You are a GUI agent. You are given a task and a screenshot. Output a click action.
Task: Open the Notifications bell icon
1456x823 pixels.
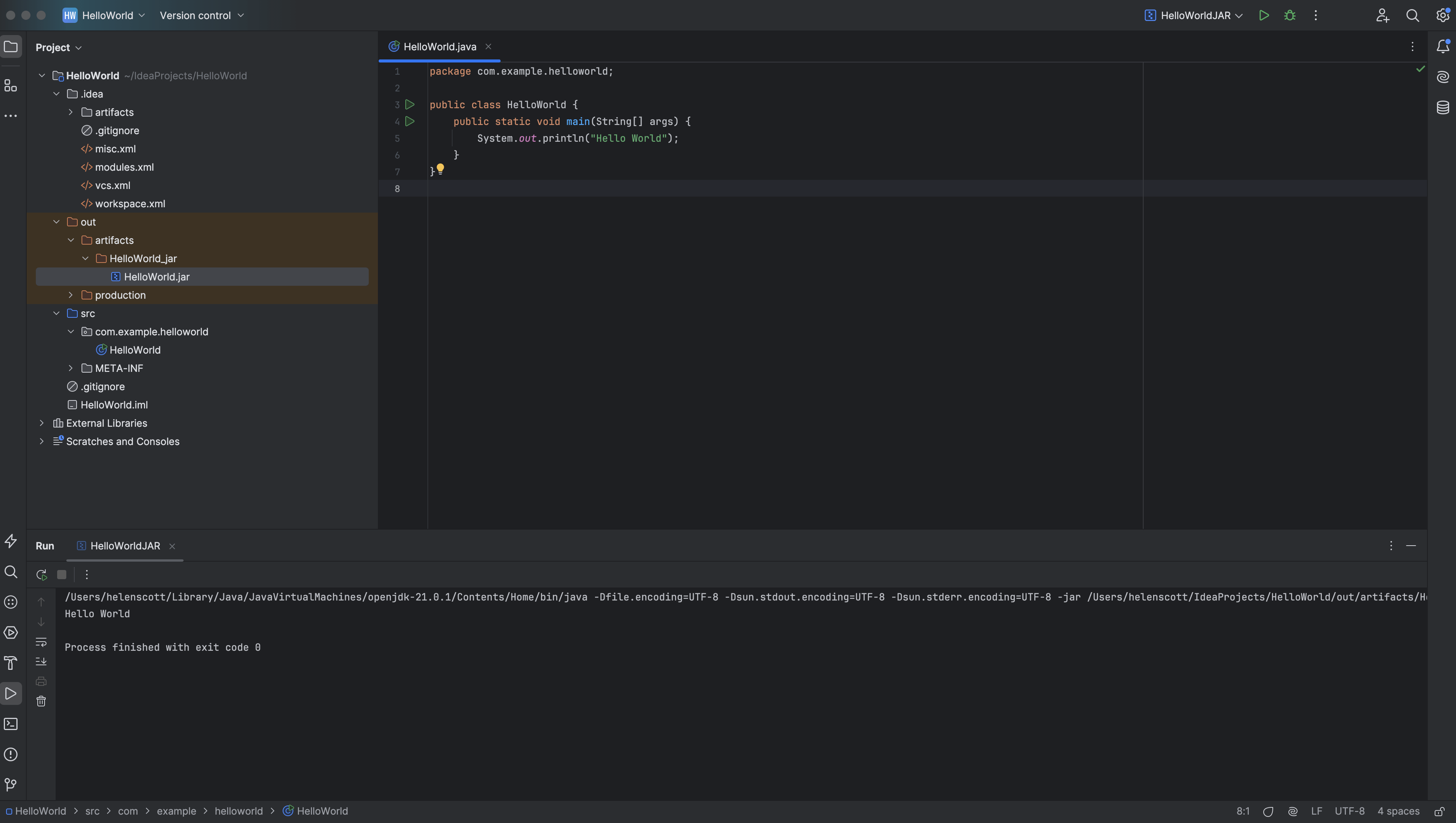[x=1442, y=46]
